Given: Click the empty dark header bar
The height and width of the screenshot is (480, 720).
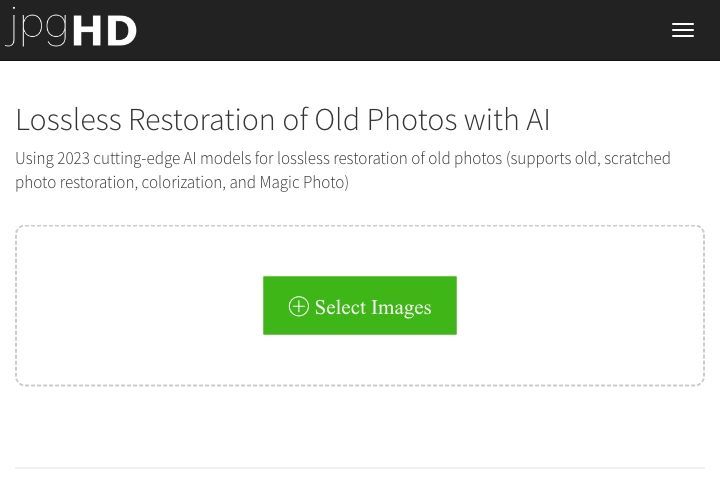Looking at the screenshot, I should (x=404, y=30).
